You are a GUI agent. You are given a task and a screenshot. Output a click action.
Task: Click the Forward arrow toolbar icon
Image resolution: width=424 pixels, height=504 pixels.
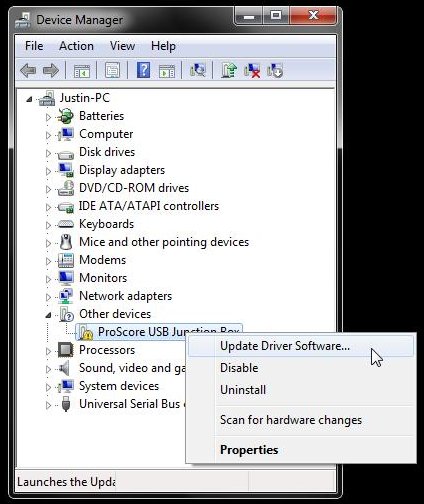coord(51,70)
